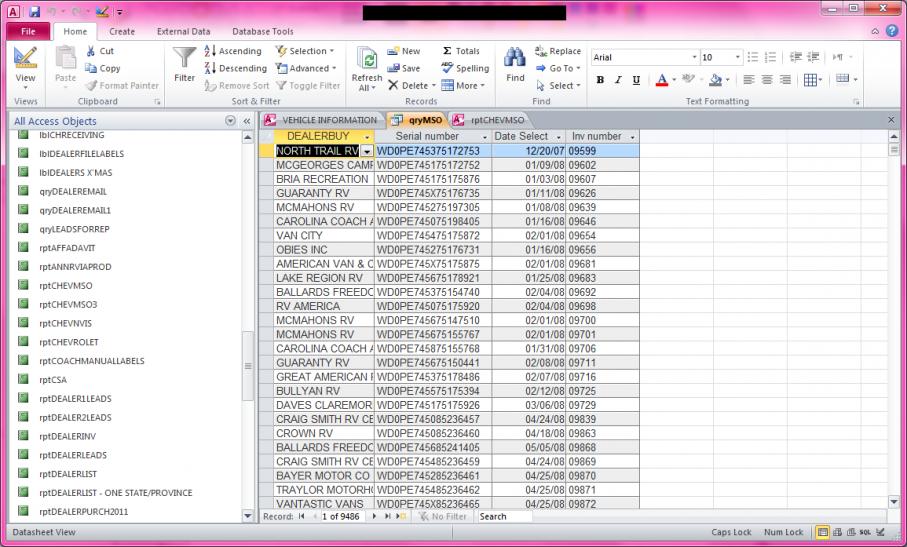
Task: Switch to Datasheet View in status bar
Action: coord(822,532)
